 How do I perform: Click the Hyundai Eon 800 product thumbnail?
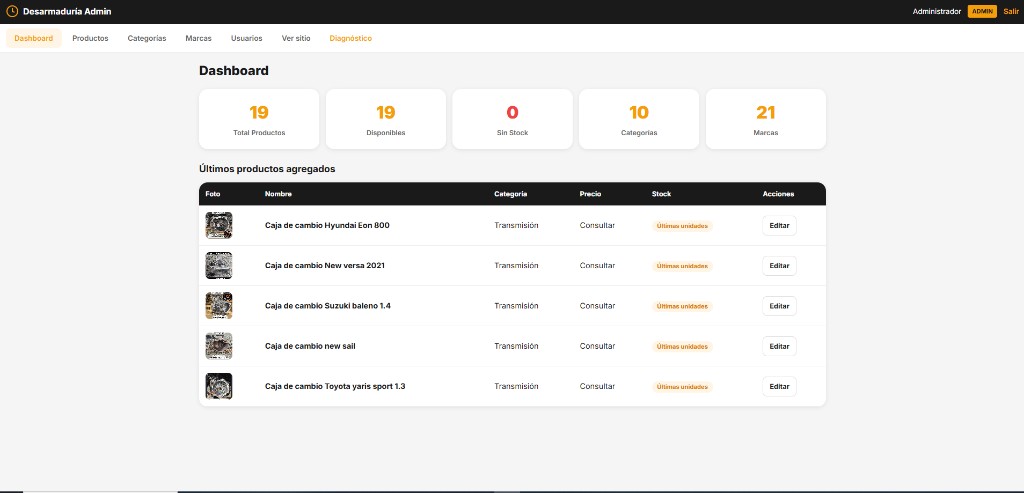[x=219, y=225]
